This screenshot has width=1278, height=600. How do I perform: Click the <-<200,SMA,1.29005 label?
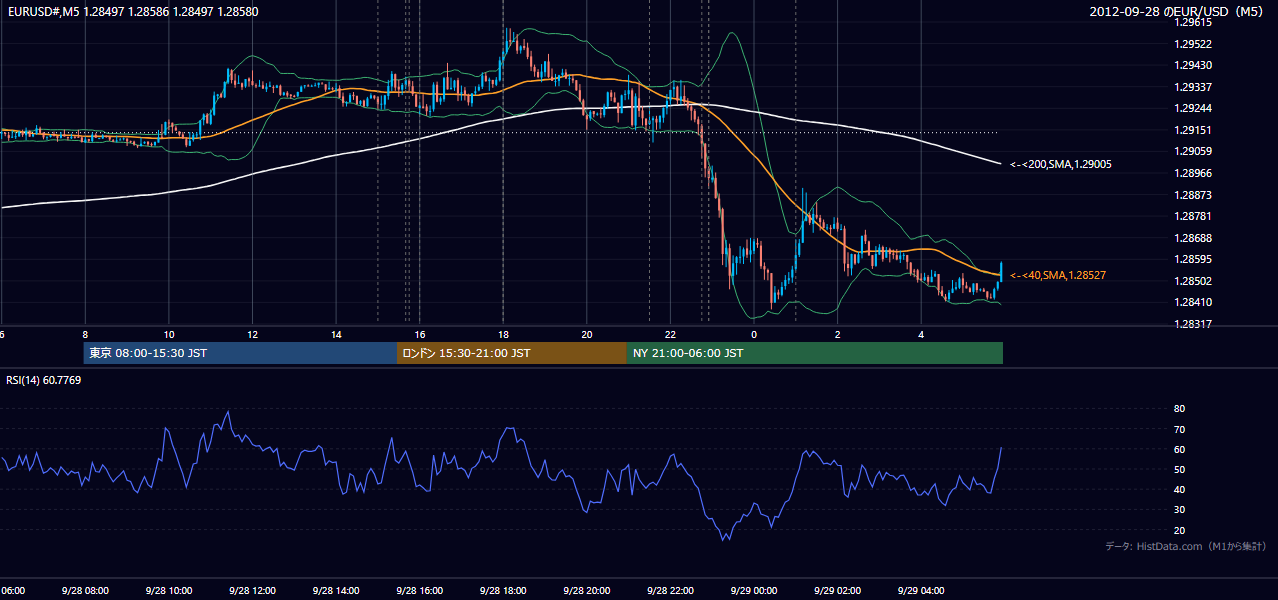pyautogui.click(x=1061, y=164)
